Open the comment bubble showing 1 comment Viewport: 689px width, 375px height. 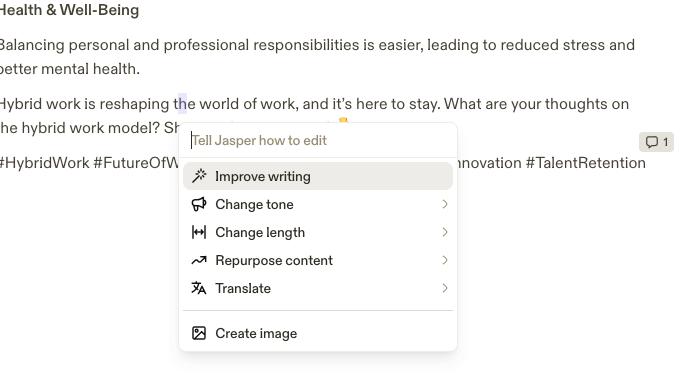click(x=656, y=142)
